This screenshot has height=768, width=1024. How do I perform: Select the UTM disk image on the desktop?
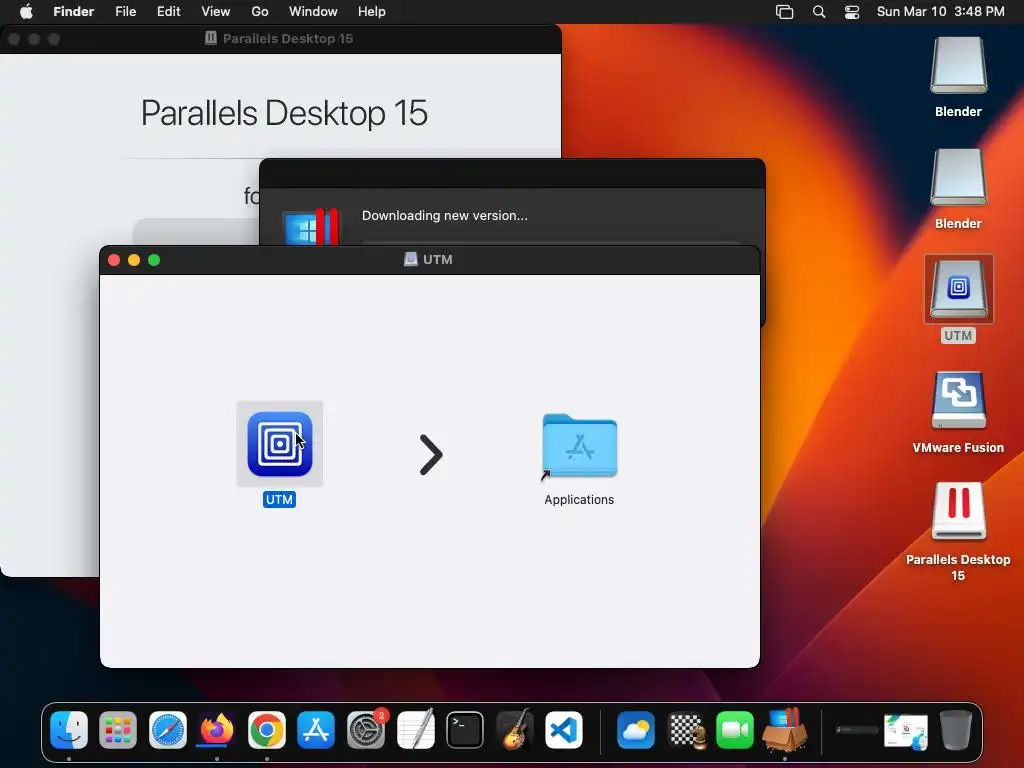coord(958,289)
